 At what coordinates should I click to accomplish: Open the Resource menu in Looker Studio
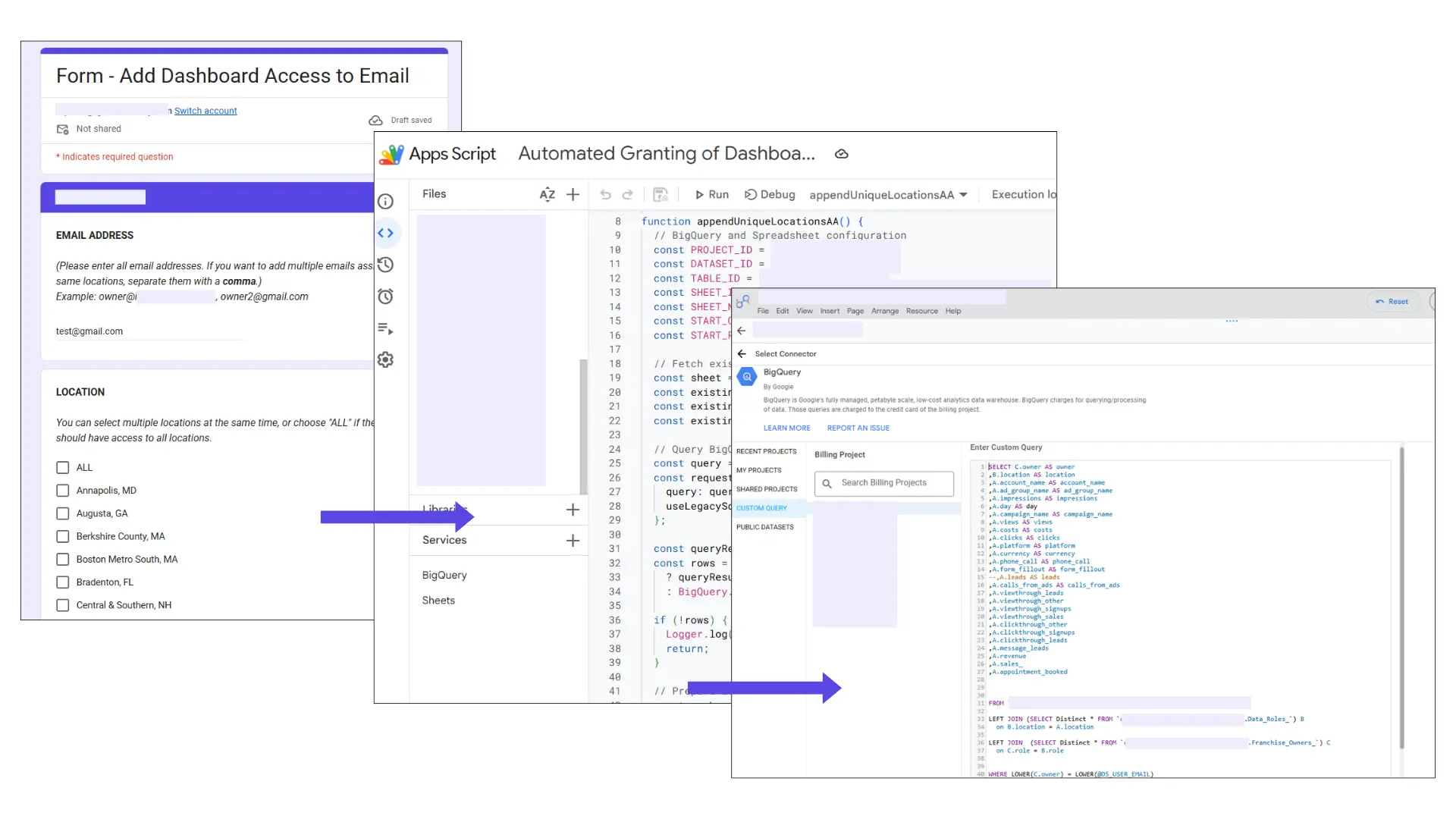coord(922,311)
